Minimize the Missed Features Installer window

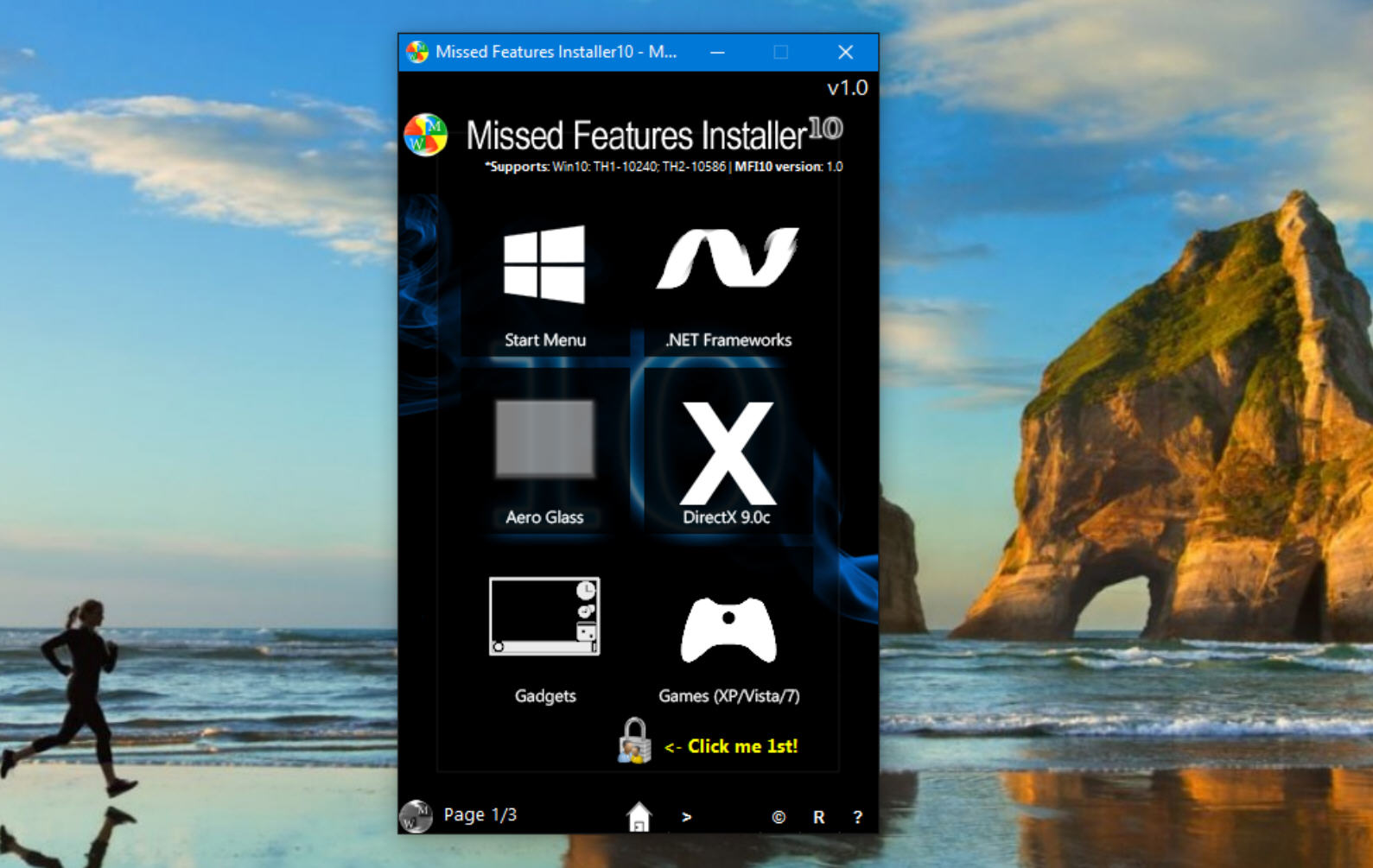tap(717, 52)
